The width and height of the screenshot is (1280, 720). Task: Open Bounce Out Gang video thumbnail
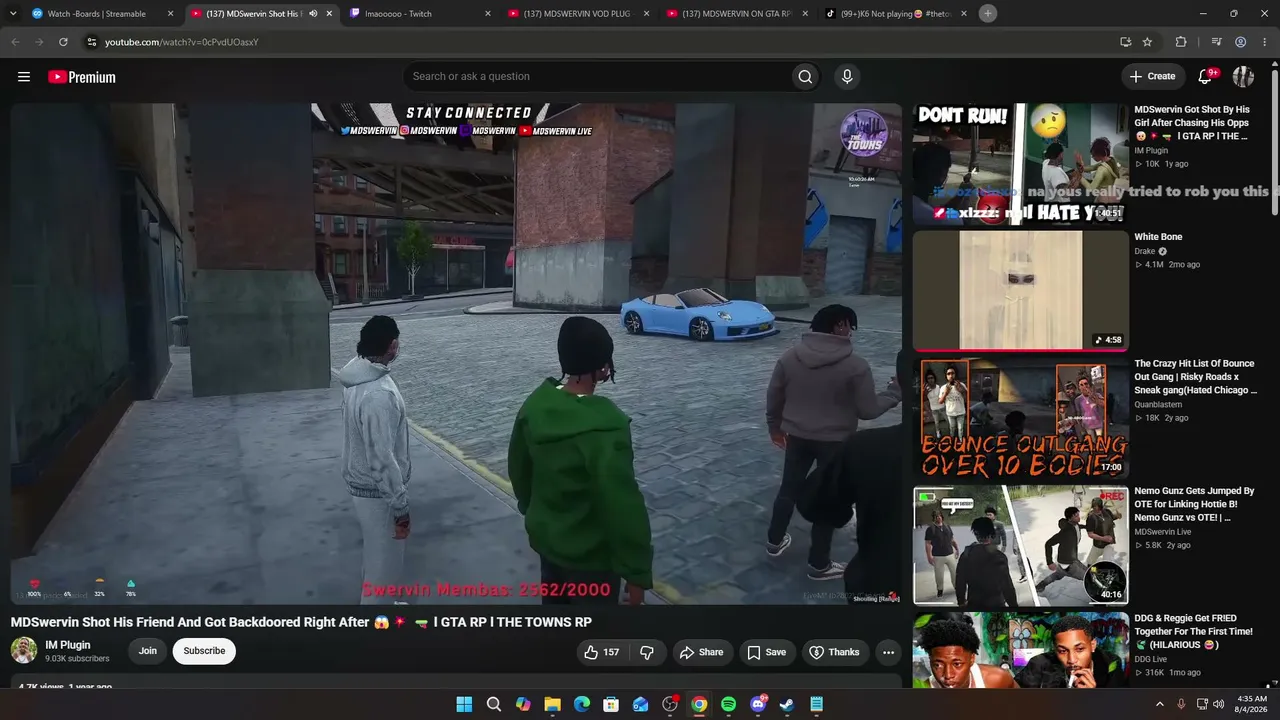coord(1021,418)
